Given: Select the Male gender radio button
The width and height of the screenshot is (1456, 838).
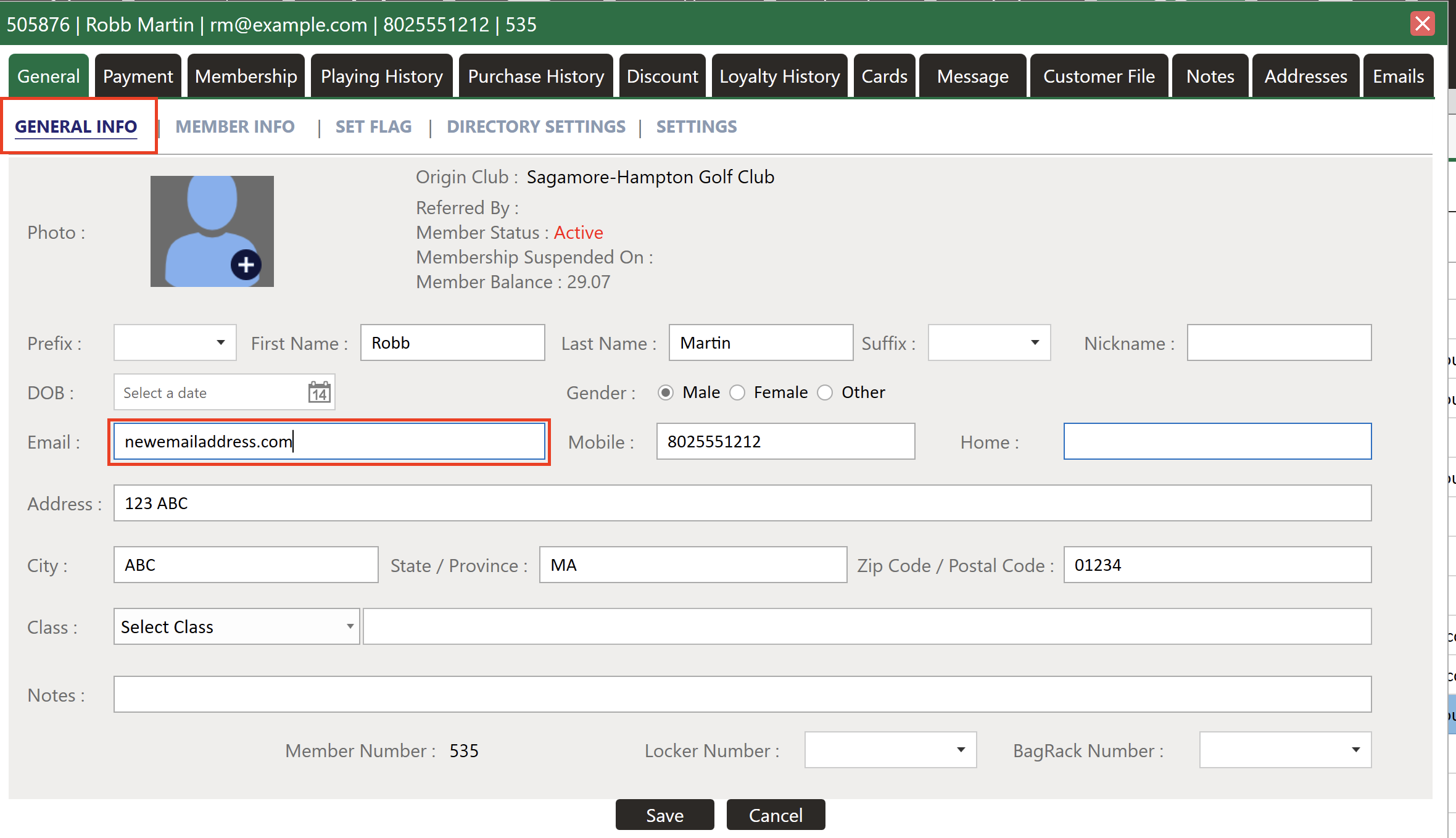Looking at the screenshot, I should 665,392.
